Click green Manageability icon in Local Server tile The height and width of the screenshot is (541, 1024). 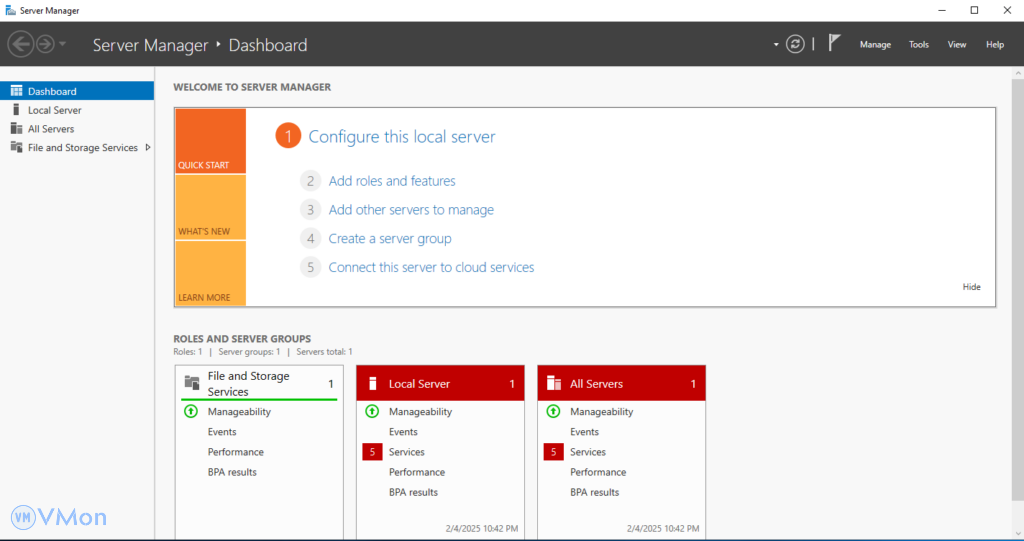(x=372, y=411)
